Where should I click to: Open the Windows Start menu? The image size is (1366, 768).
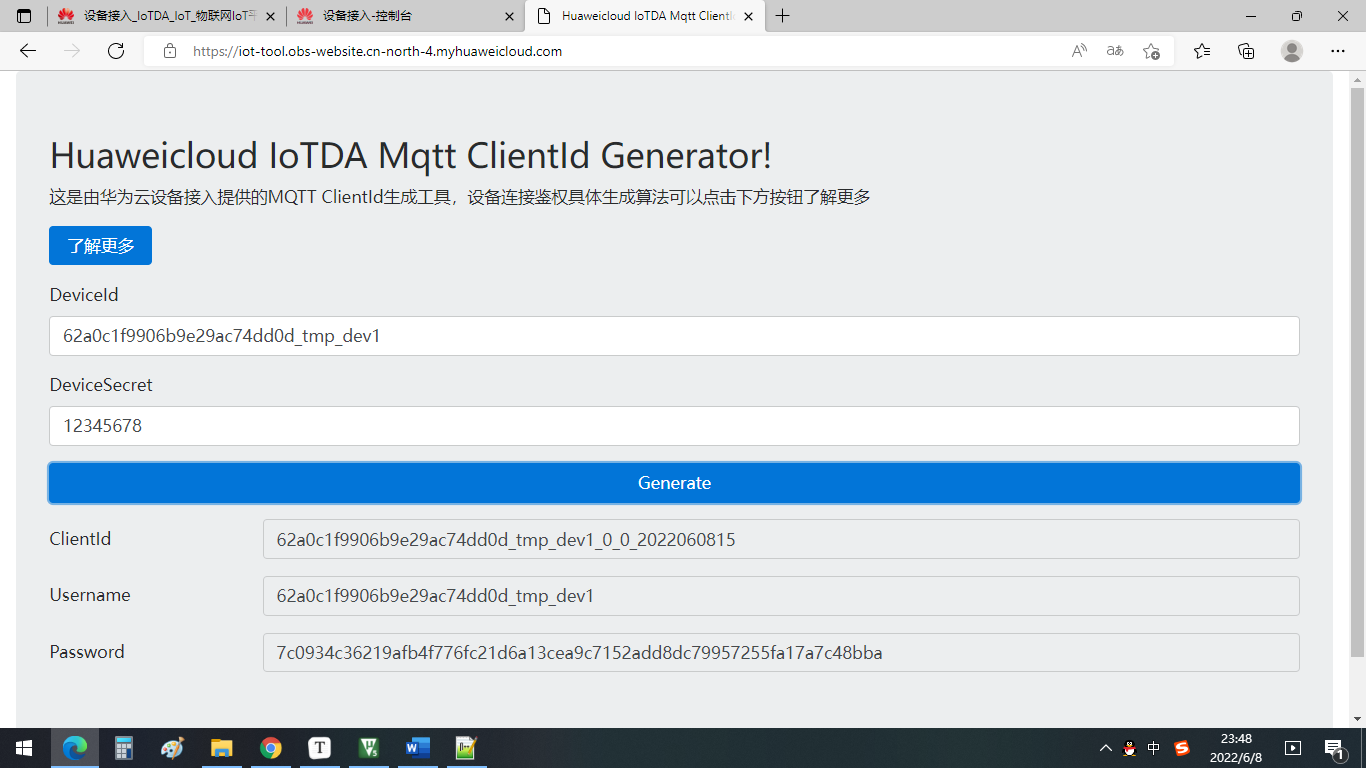point(24,748)
